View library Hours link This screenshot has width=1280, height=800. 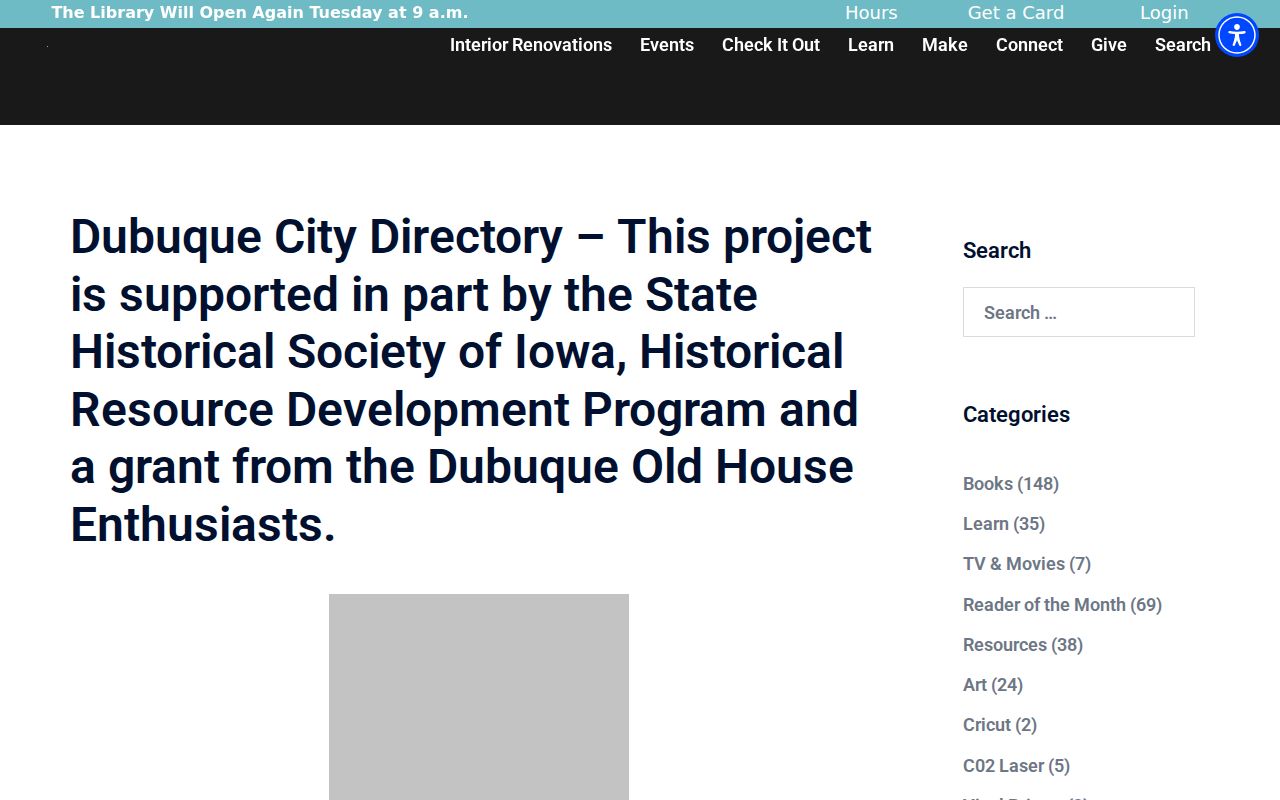pos(871,13)
